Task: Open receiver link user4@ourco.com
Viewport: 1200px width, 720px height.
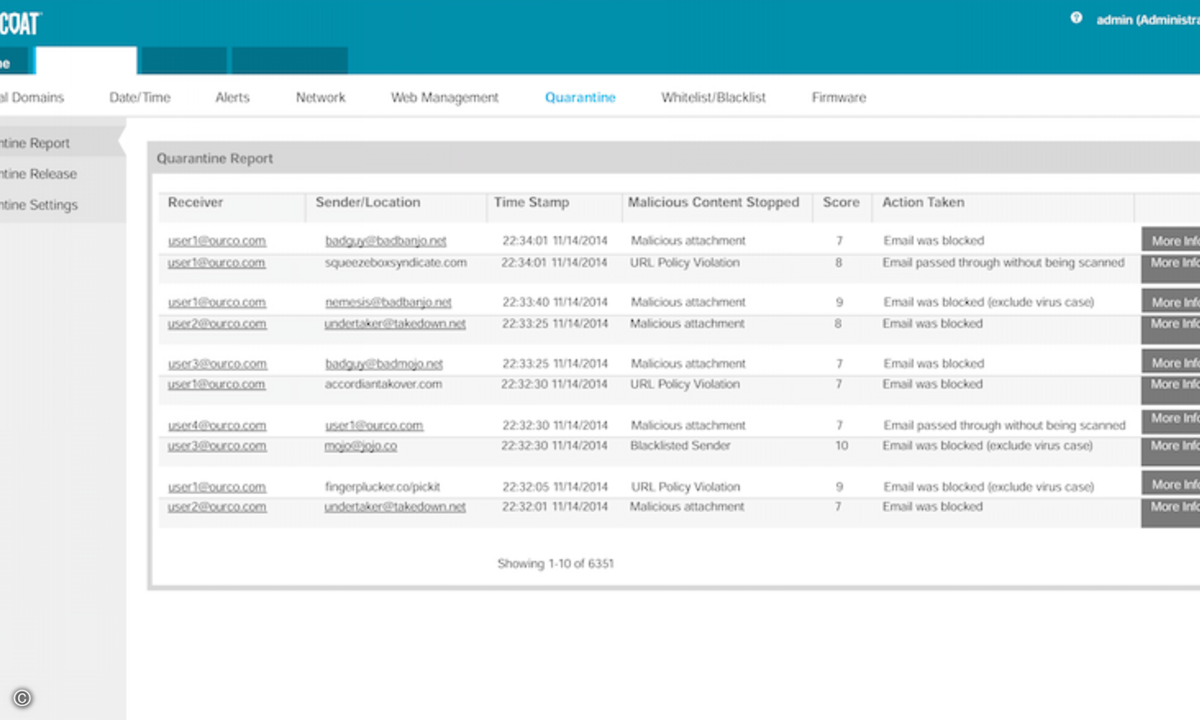Action: 217,426
